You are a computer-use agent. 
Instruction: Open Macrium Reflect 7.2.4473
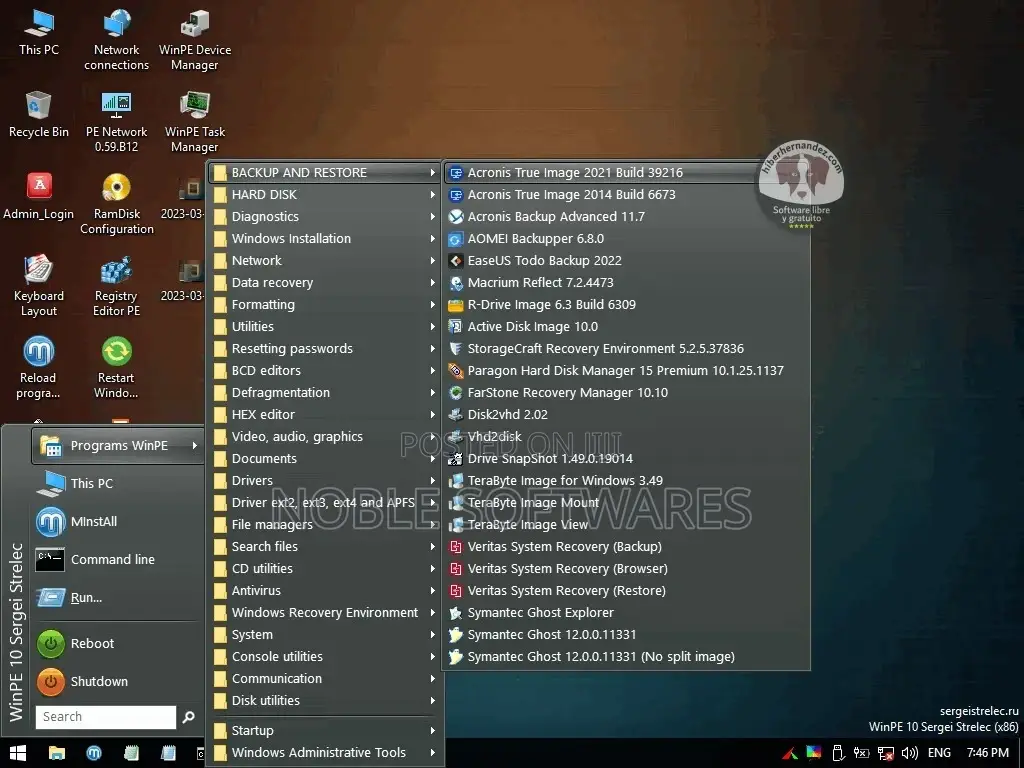pos(626,283)
